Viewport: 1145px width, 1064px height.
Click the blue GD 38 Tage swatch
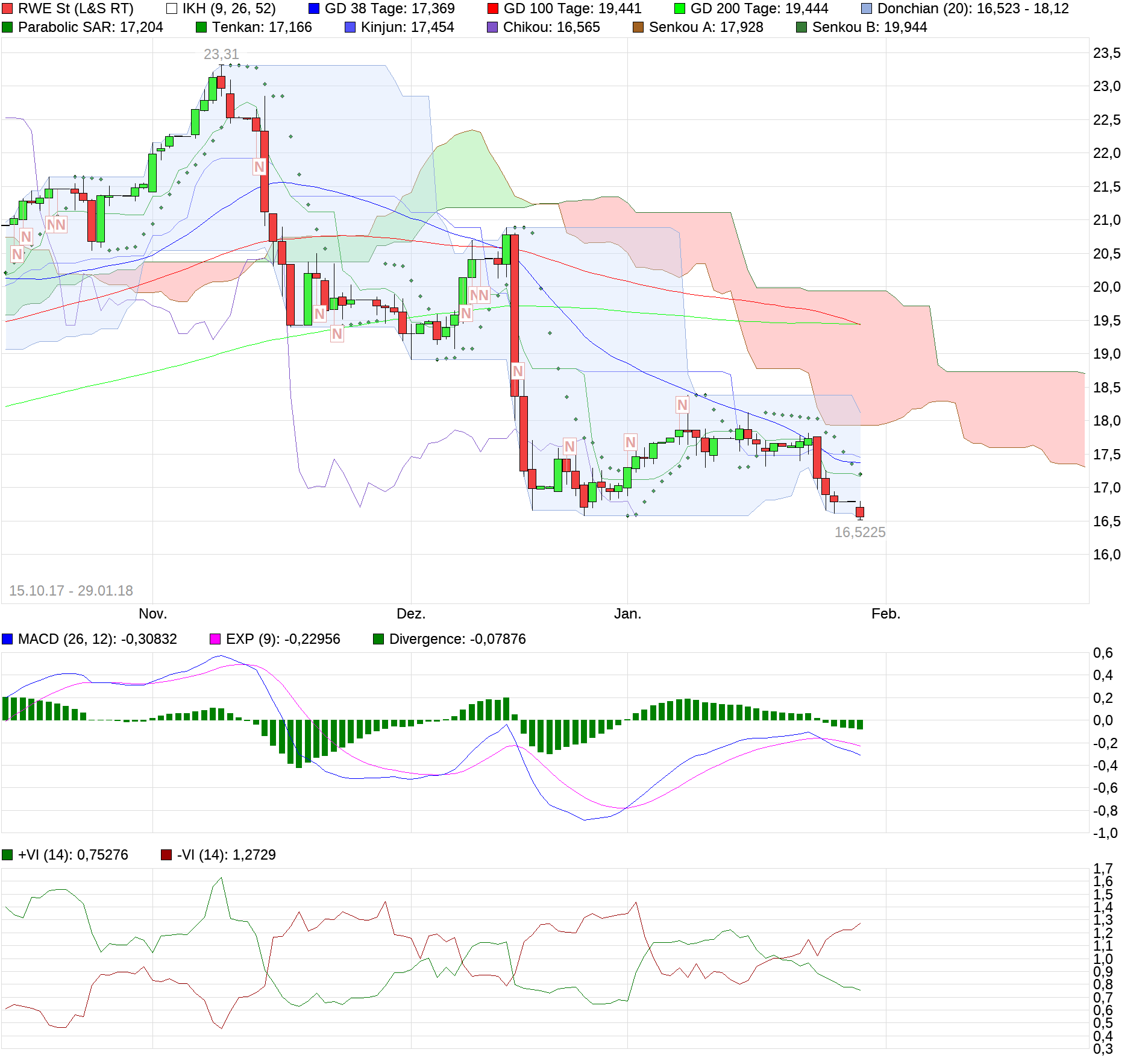point(314,8)
